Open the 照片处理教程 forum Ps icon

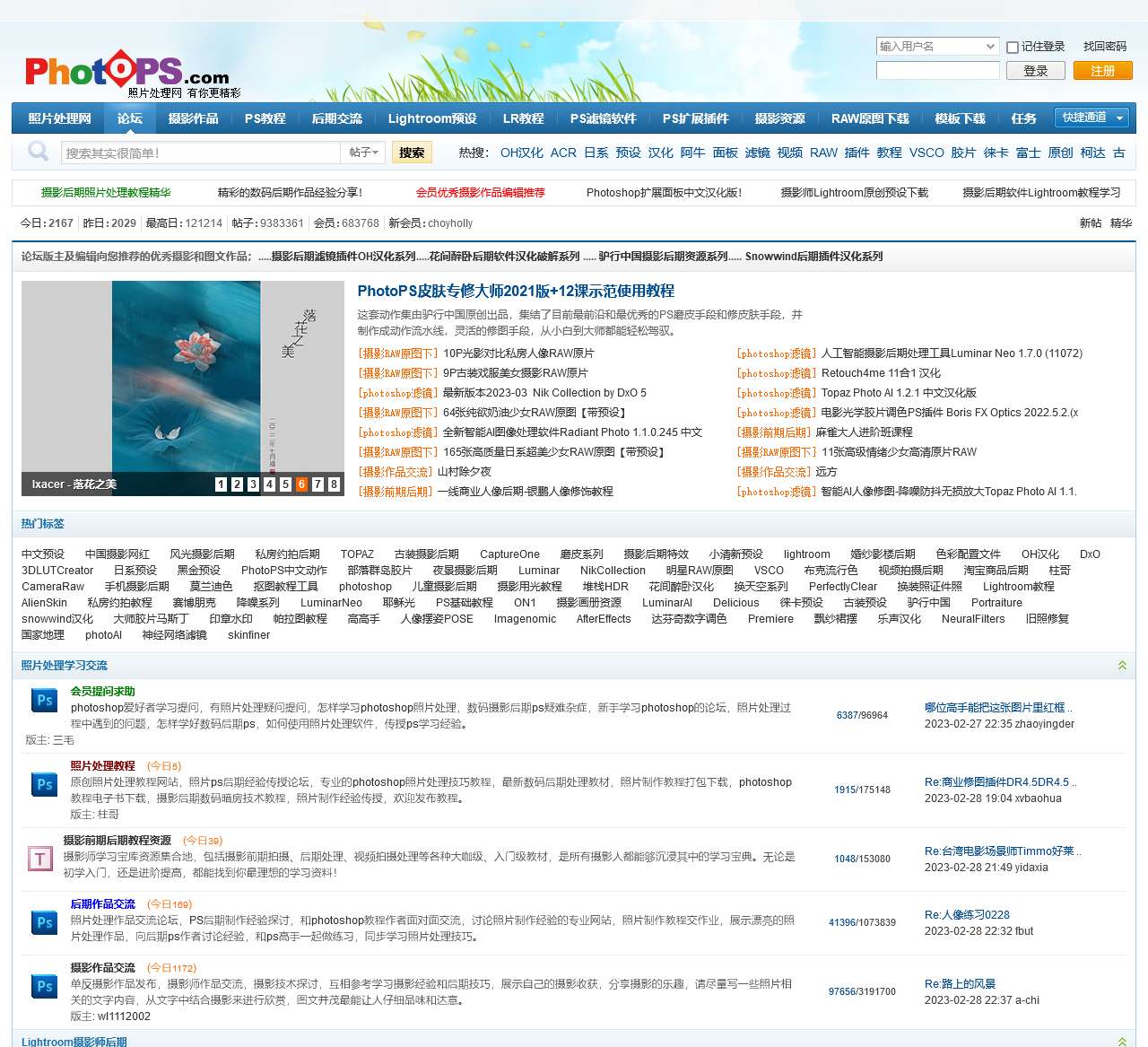45,784
